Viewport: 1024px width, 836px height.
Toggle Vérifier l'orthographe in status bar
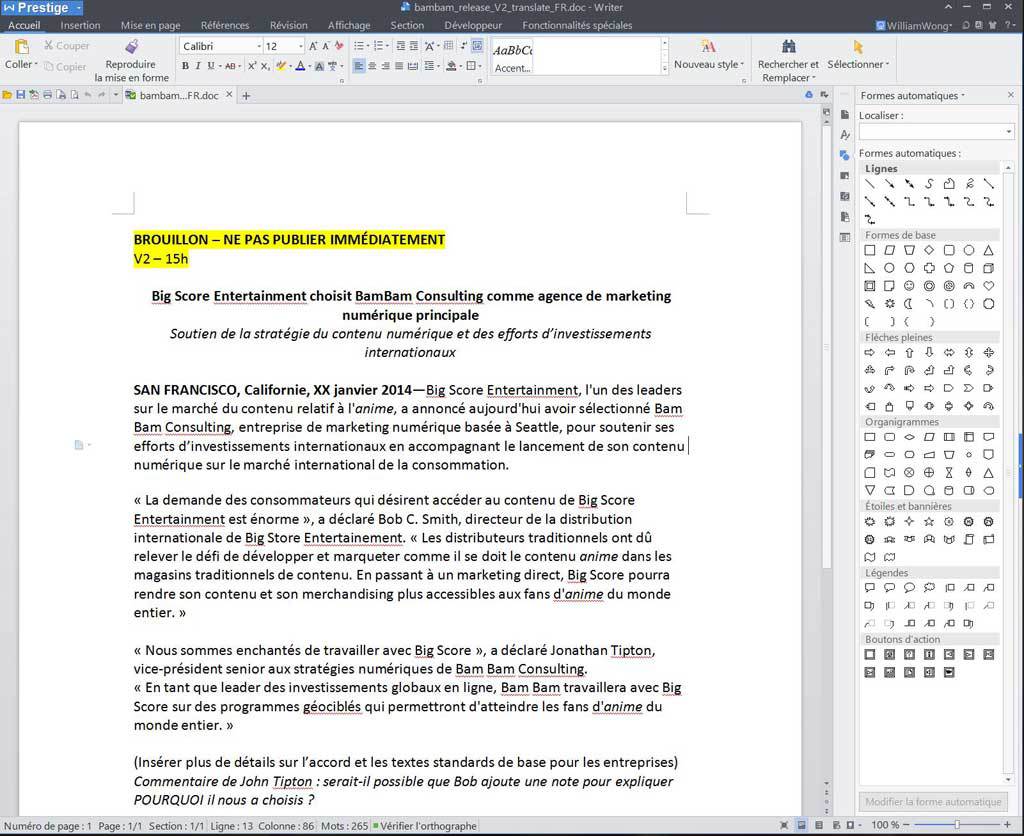[x=424, y=826]
